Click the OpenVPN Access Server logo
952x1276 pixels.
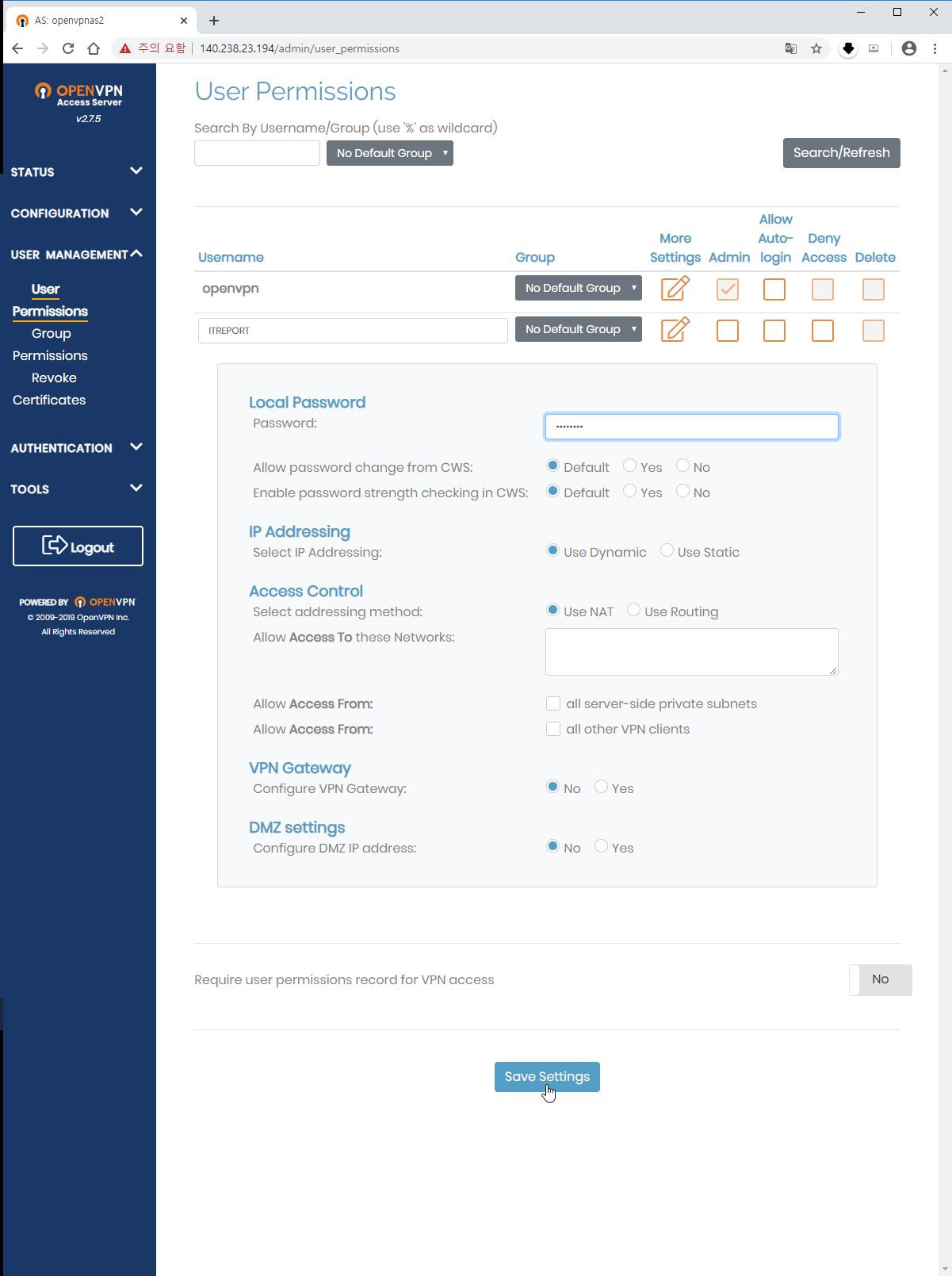coord(78,95)
